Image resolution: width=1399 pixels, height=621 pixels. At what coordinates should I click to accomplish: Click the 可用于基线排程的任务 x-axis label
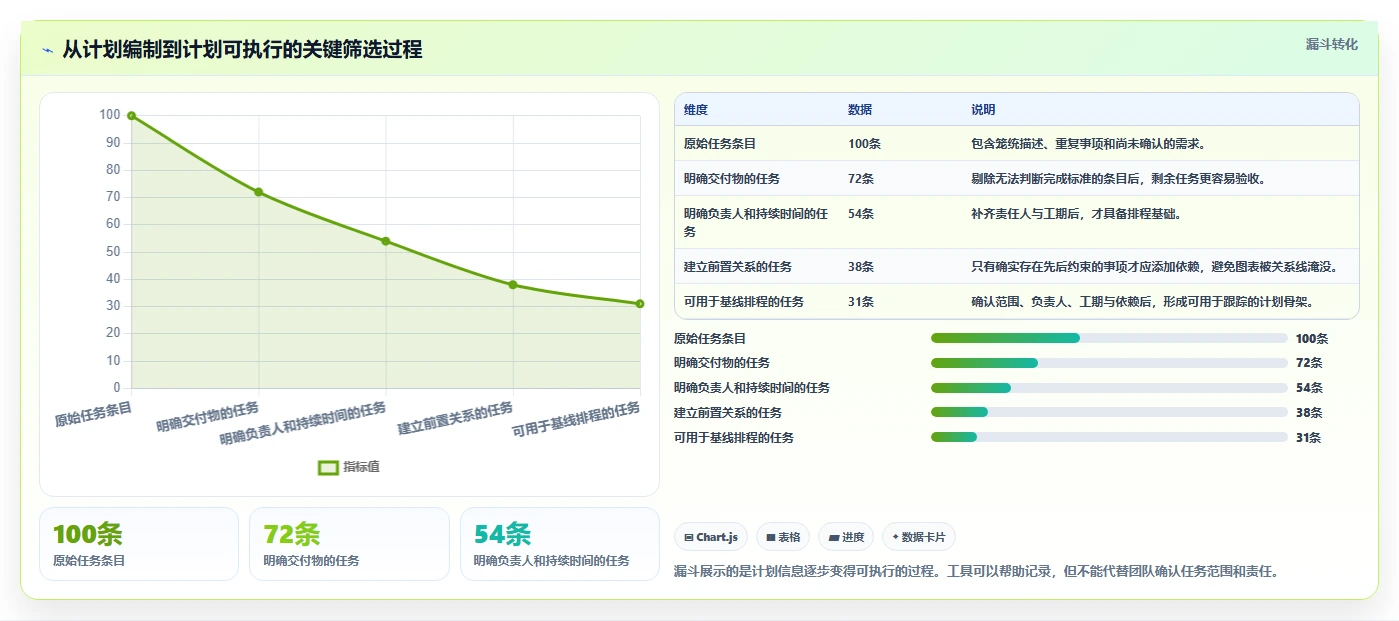coord(576,420)
